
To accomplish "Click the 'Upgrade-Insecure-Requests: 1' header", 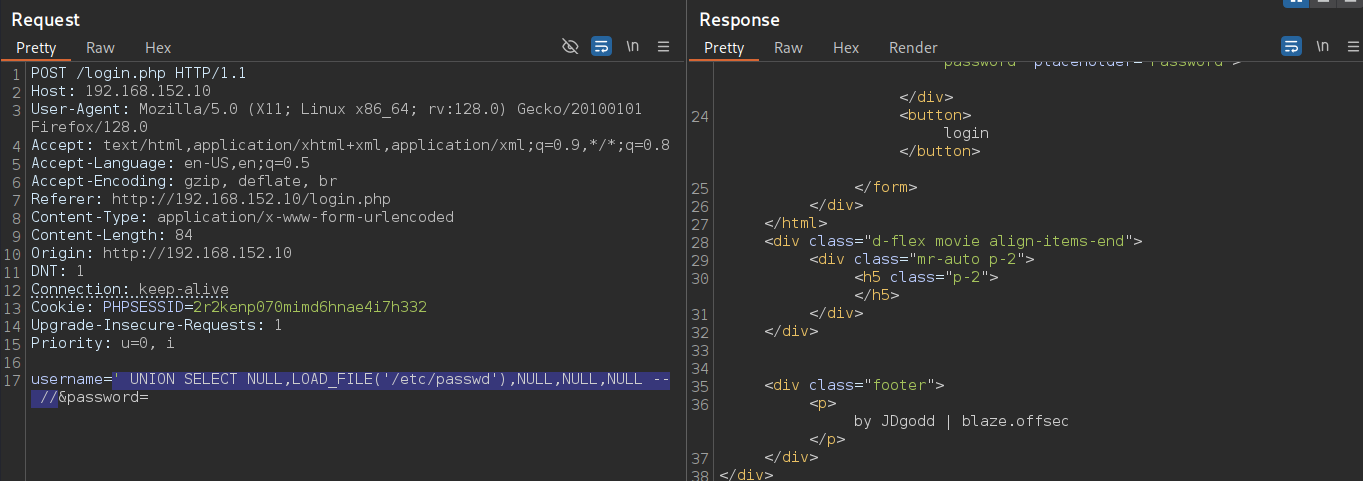I will [x=156, y=325].
